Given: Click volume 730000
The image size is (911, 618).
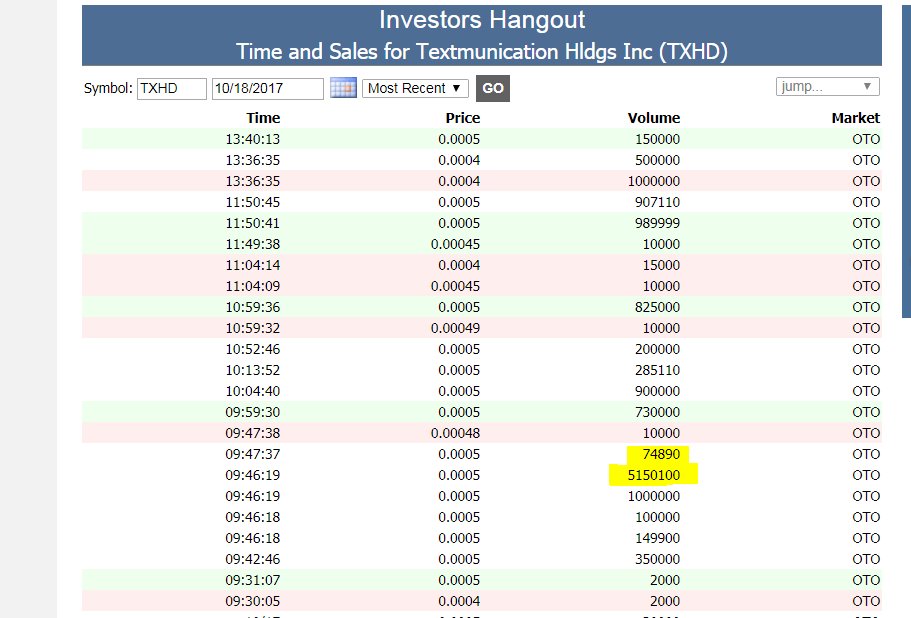Looking at the screenshot, I should tap(657, 412).
